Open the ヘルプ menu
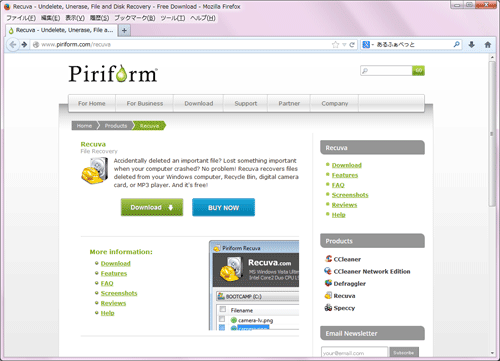The height and width of the screenshot is (361, 500). tap(203, 18)
